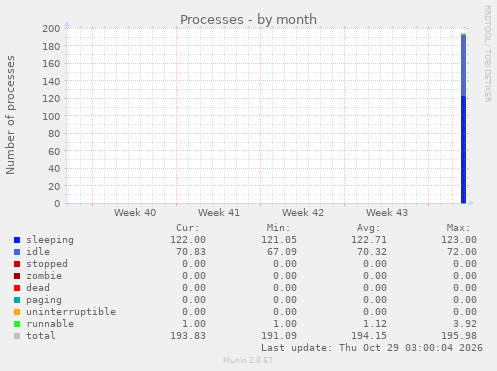Click the y-axis label 180

tap(51, 46)
